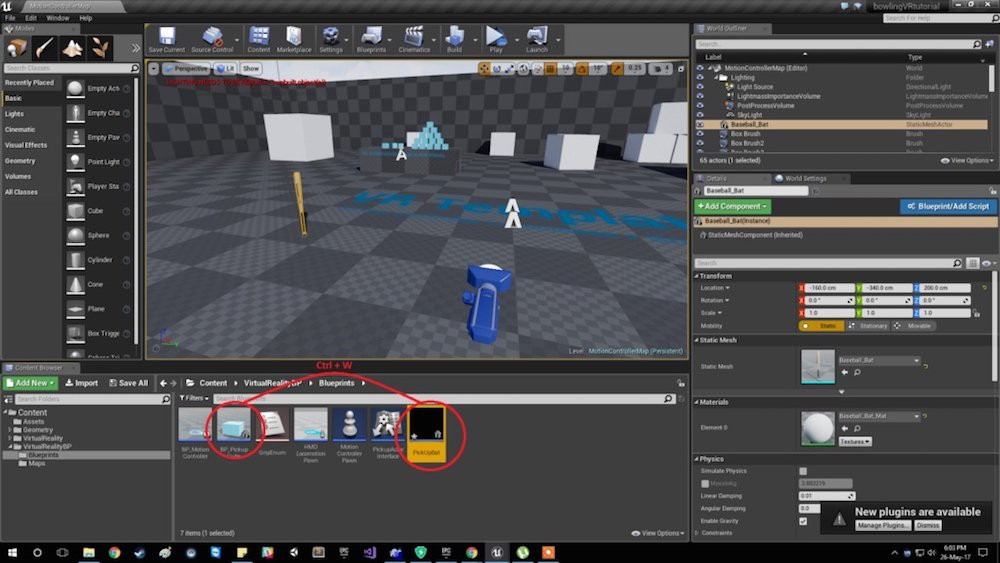Screen dimensions: 1000x563
Task: Toggle visibility of Box Brush actor
Action: [x=700, y=134]
